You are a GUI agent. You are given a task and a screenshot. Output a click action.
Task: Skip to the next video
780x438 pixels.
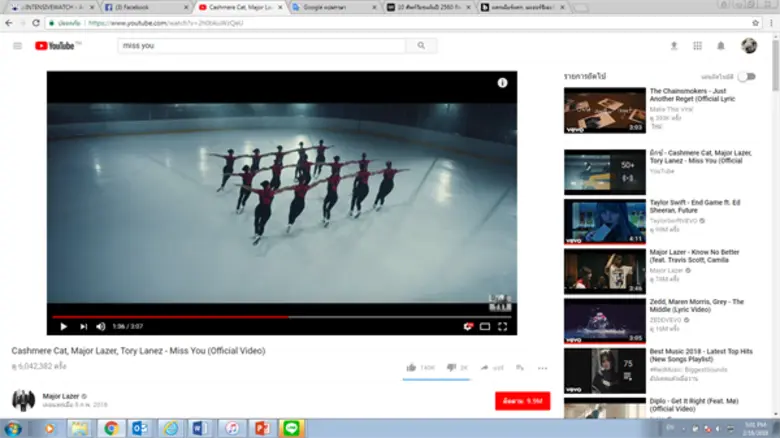[x=83, y=327]
